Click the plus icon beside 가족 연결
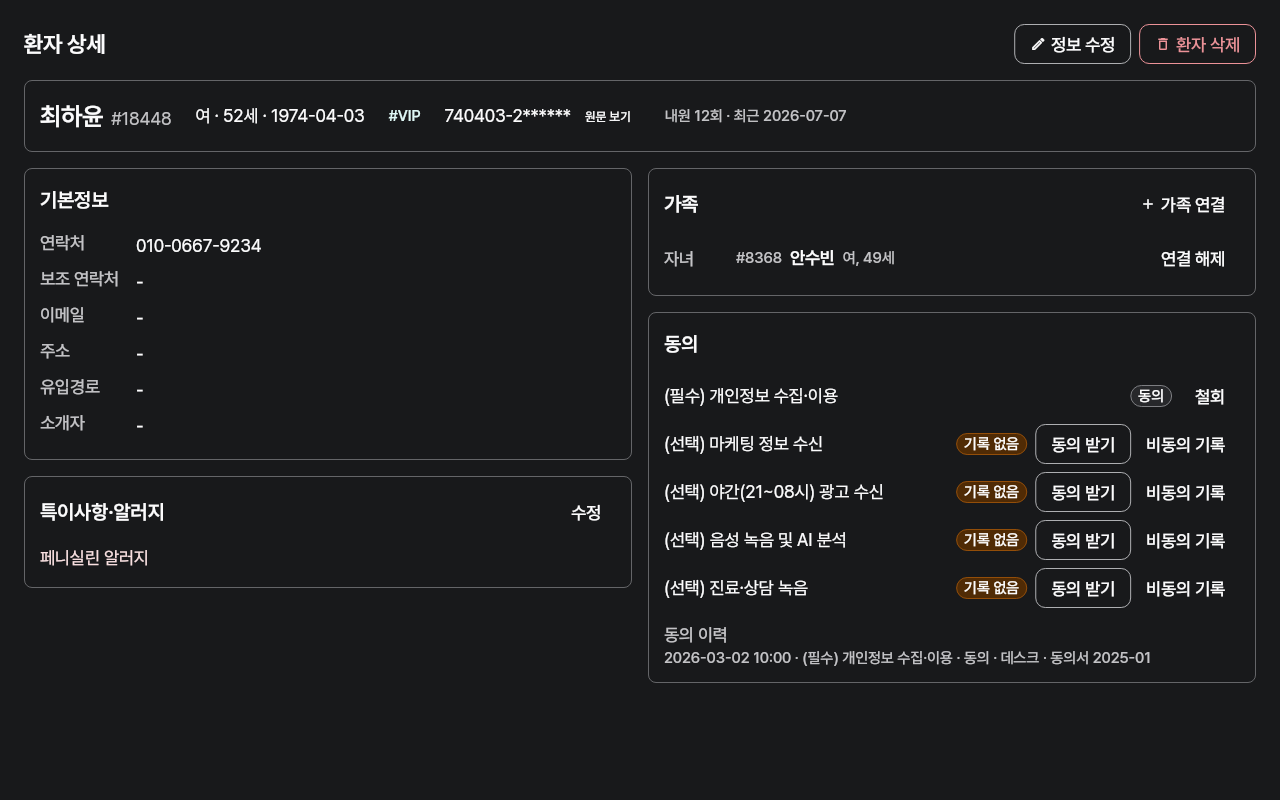Screen dimensions: 1280x800 tap(1148, 204)
